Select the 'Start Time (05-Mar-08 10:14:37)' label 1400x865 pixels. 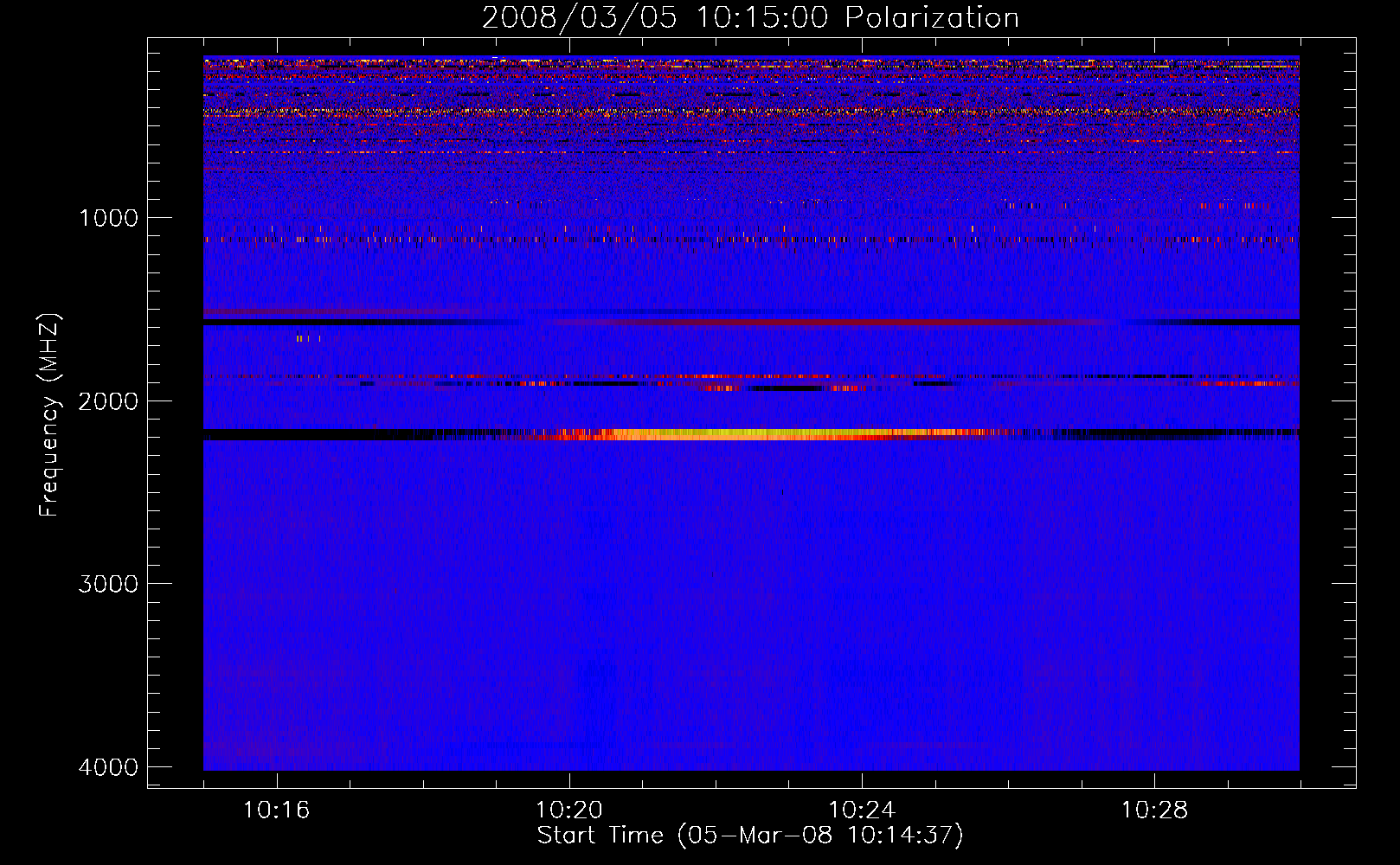tap(750, 836)
